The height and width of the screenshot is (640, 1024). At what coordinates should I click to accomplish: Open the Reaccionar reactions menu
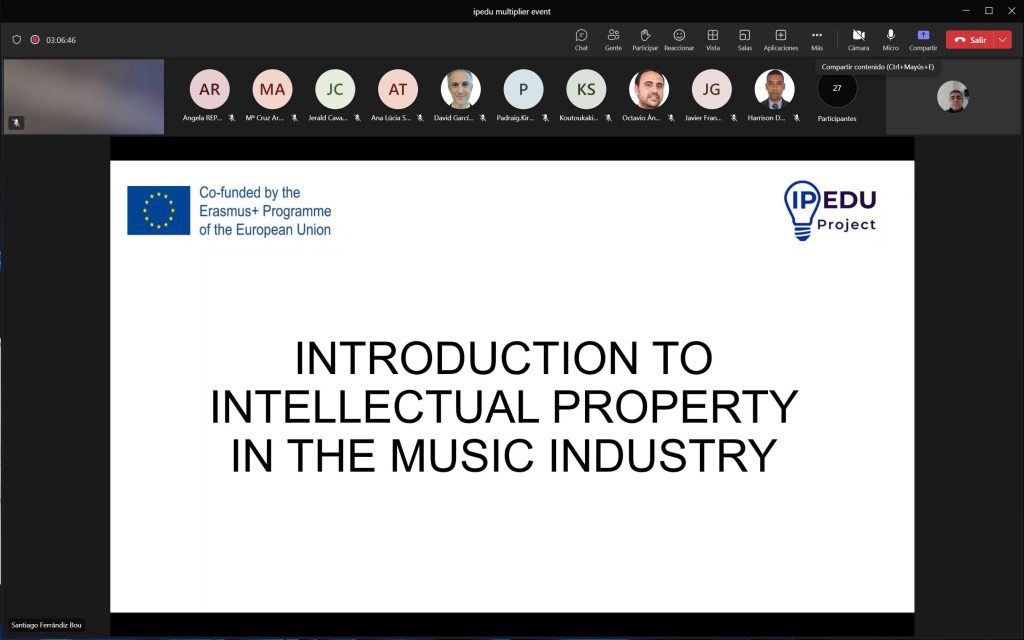[679, 39]
